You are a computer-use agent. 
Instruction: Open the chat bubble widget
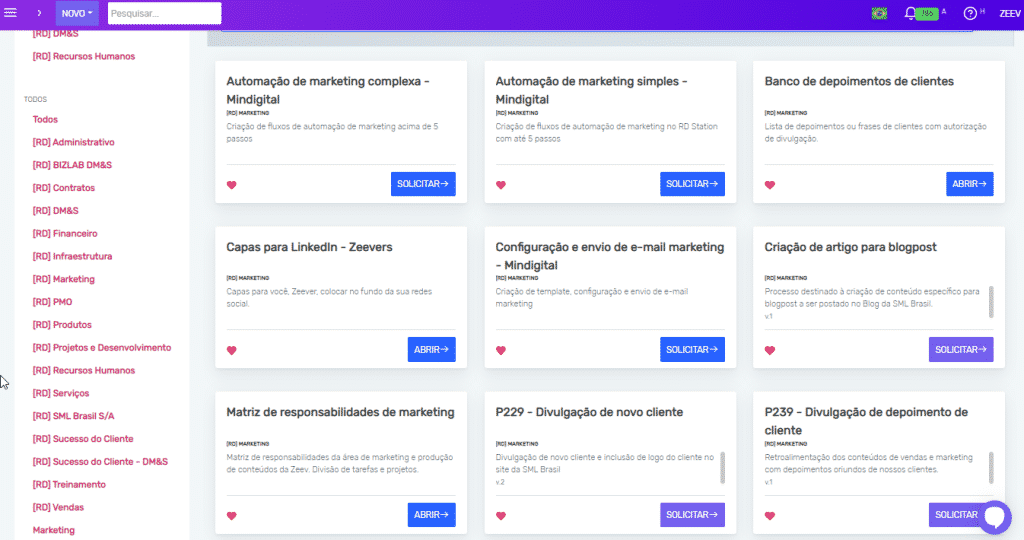pos(995,516)
